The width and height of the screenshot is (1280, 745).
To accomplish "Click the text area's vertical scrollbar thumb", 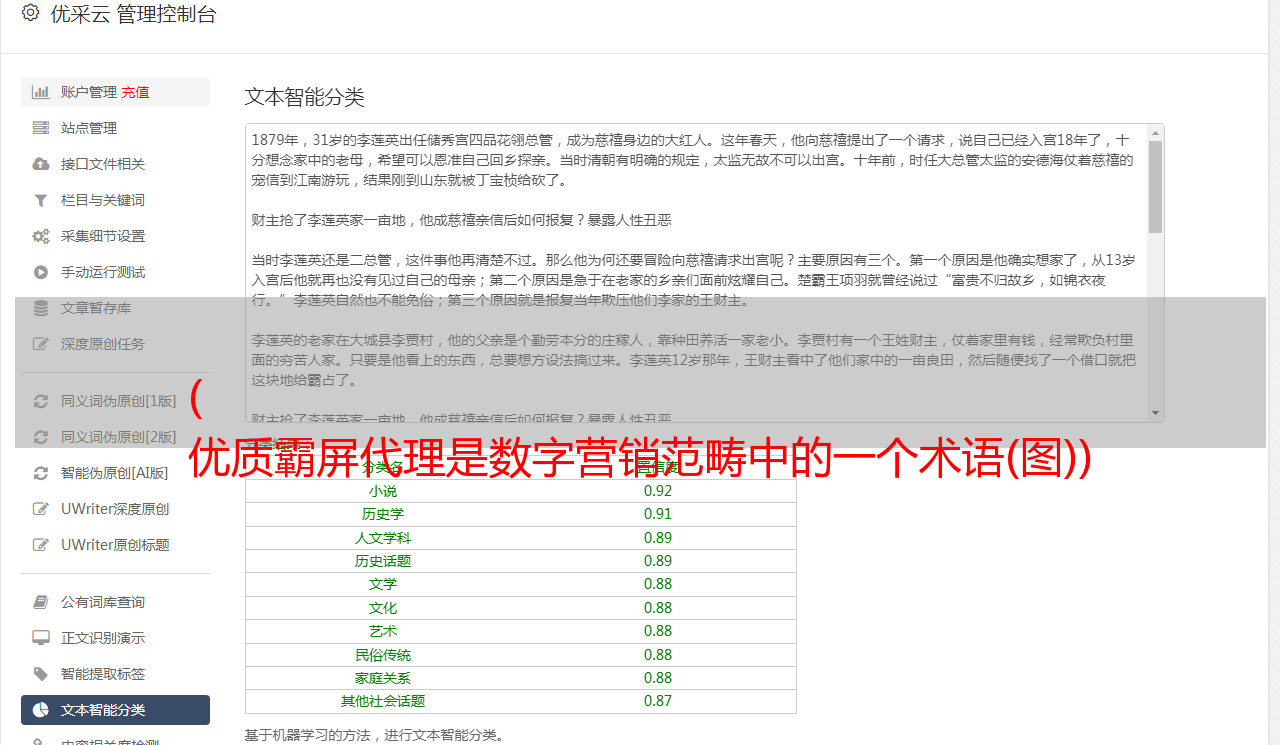I will pyautogui.click(x=1156, y=186).
